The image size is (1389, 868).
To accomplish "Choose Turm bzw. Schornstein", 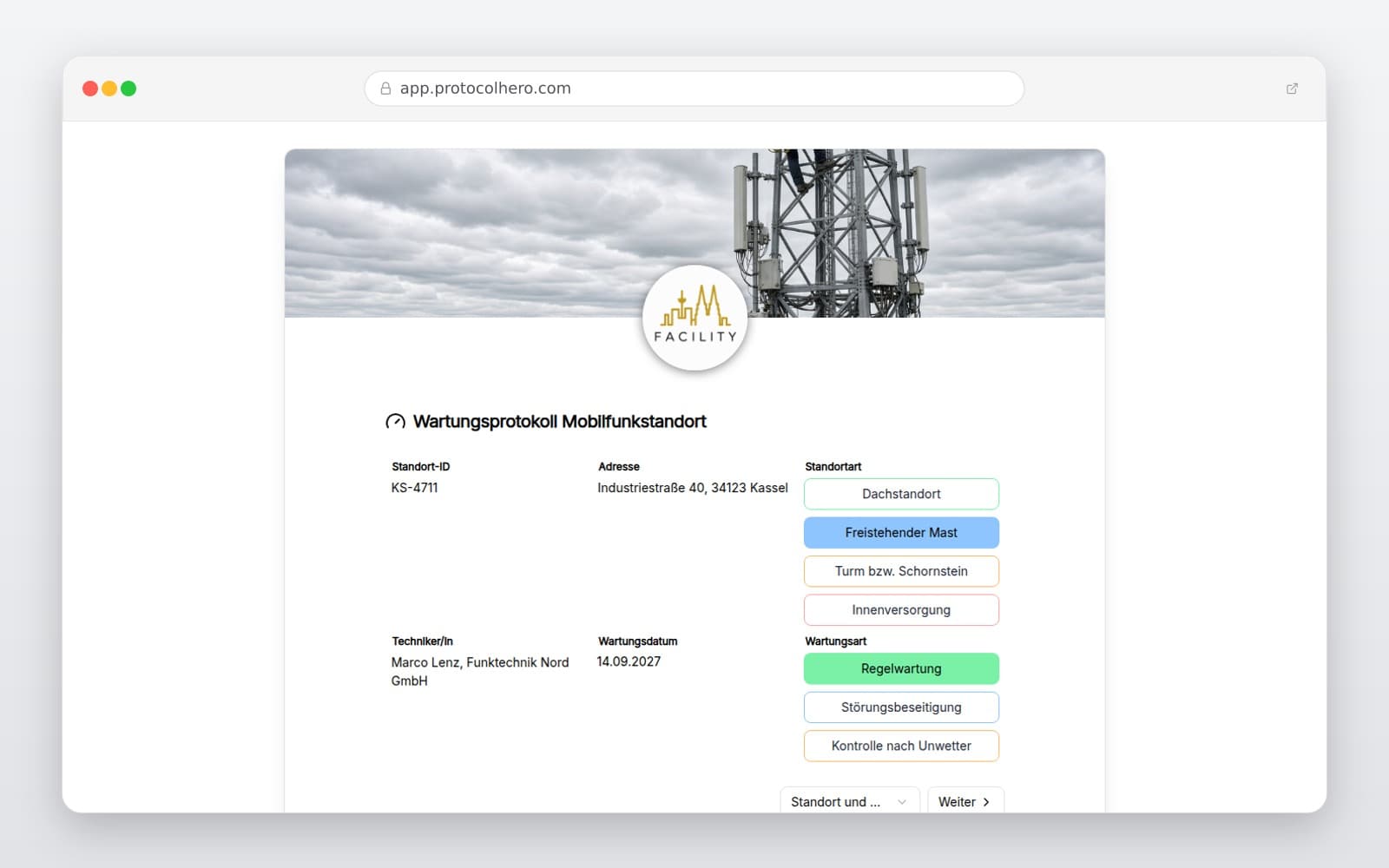I will coord(901,571).
